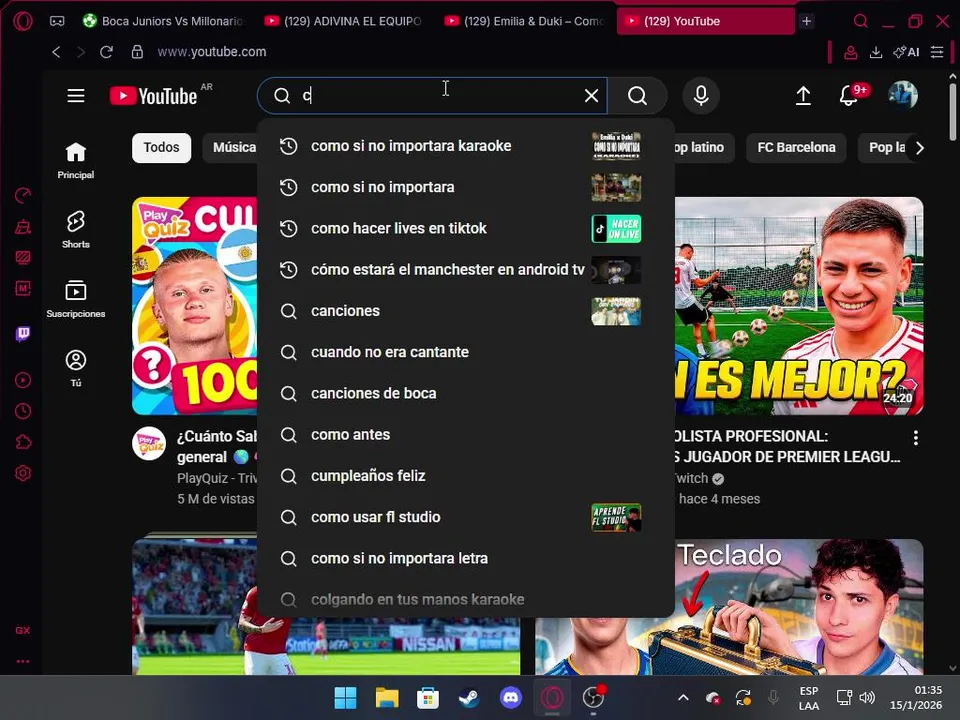Submit search with the magnifier button
Screen dimensions: 960x720
[x=637, y=96]
